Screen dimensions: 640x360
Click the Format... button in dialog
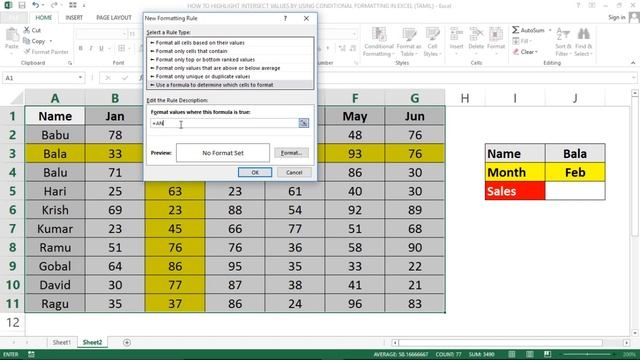(291, 153)
